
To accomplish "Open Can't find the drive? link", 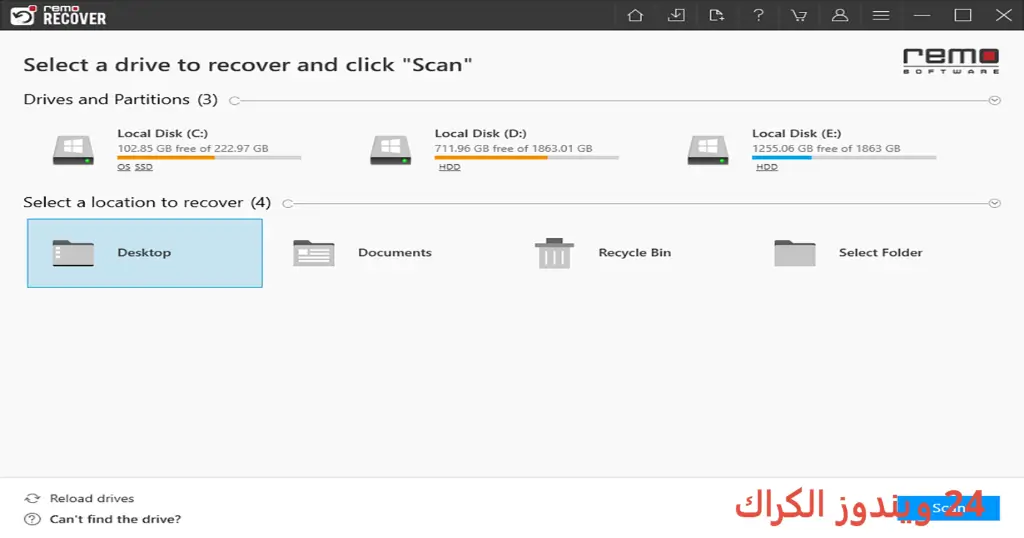I will 116,519.
